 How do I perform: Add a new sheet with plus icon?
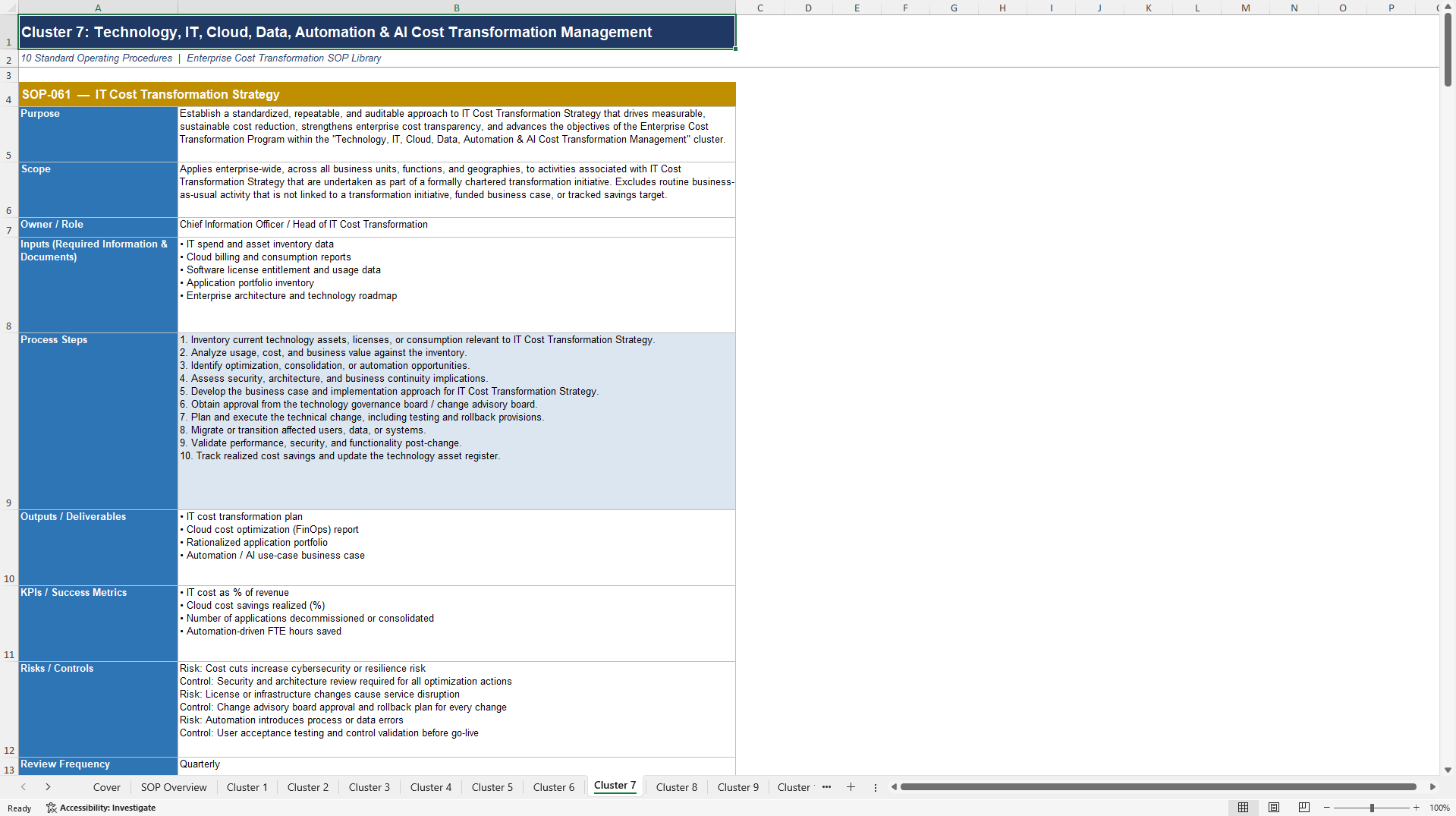851,787
